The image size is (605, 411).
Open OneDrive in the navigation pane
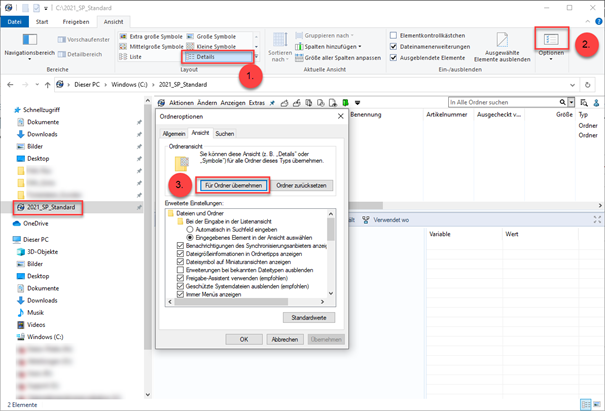coord(36,224)
